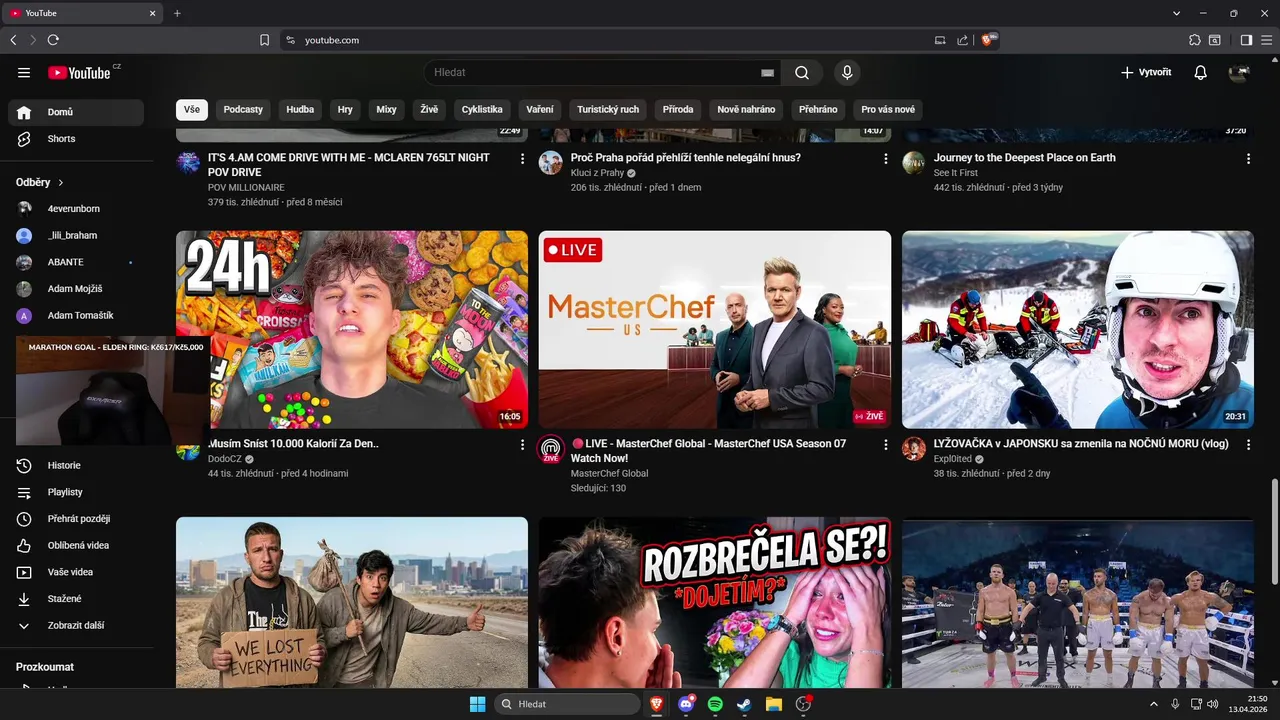Open the We Lost Everything thumbnail
The height and width of the screenshot is (720, 1280).
coord(352,602)
